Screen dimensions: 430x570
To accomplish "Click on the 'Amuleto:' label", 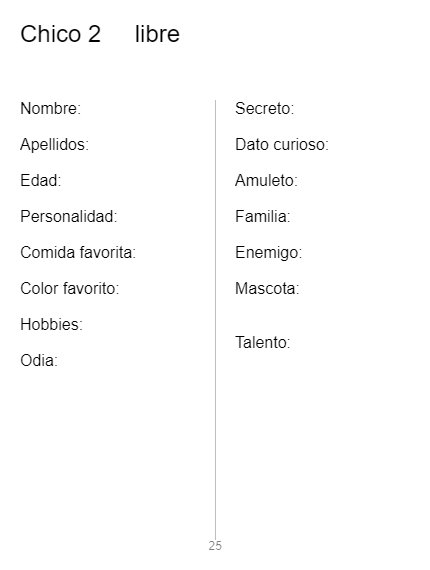I will click(x=266, y=180).
